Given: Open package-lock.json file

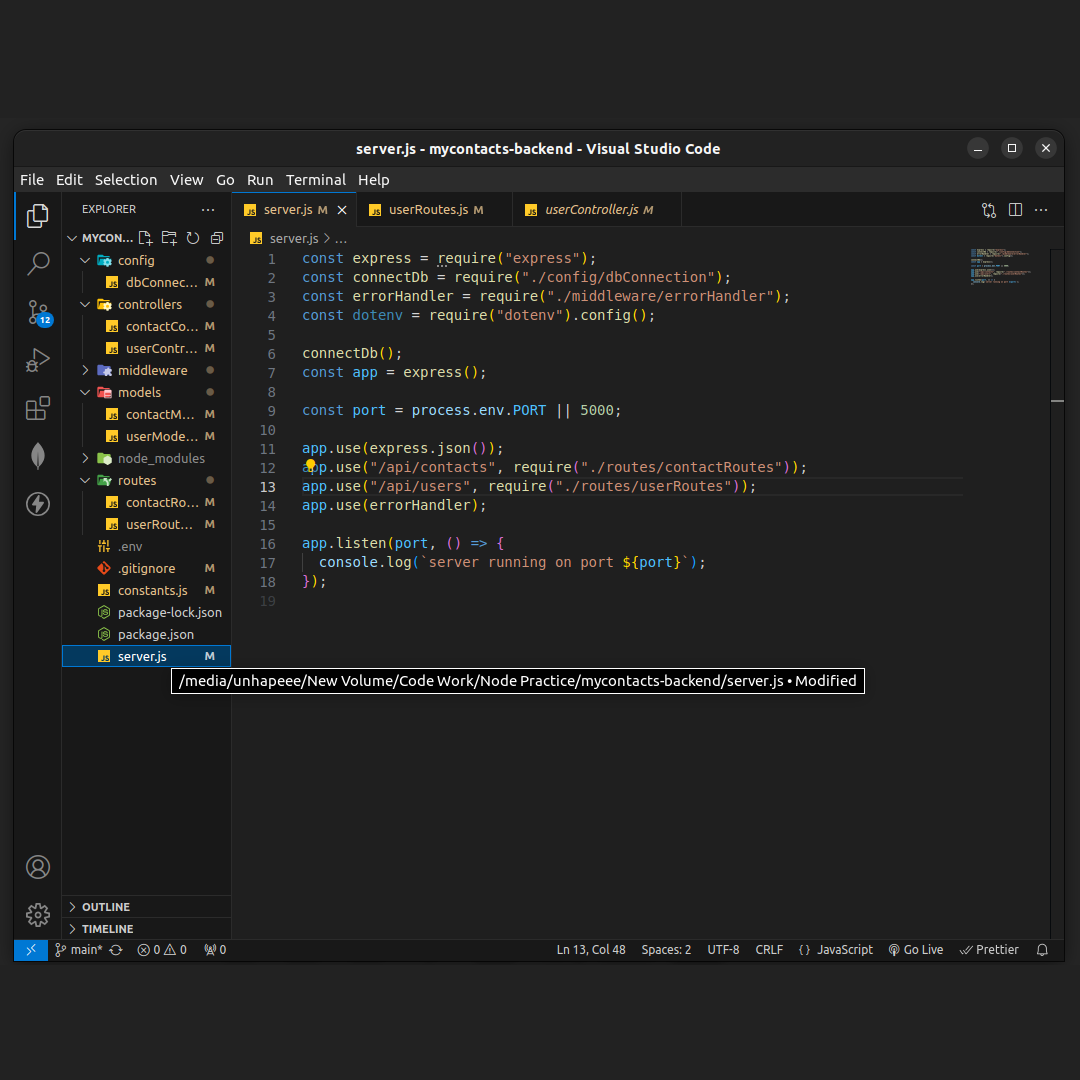Looking at the screenshot, I should tap(146, 613).
